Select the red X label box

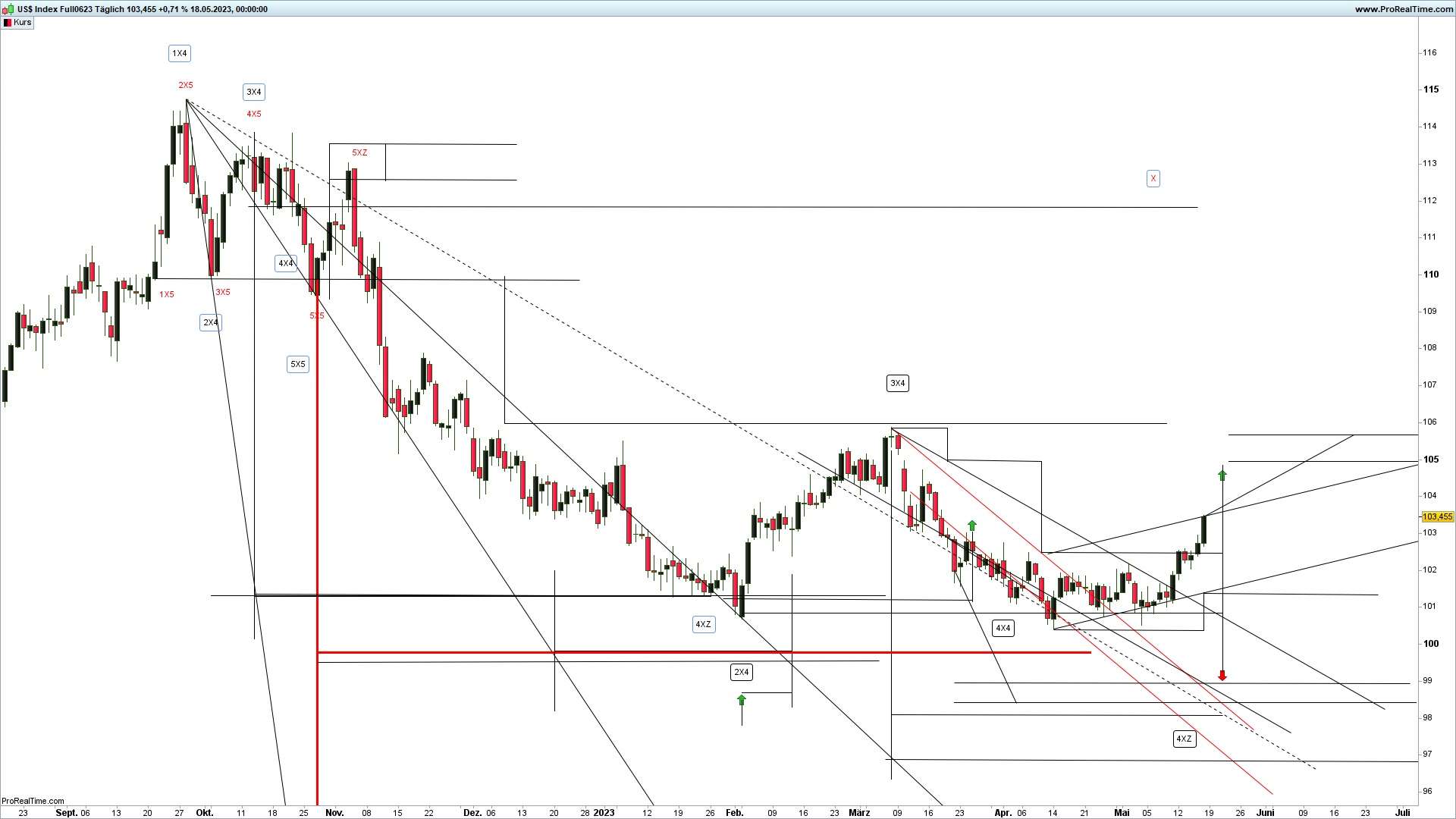[x=1153, y=178]
